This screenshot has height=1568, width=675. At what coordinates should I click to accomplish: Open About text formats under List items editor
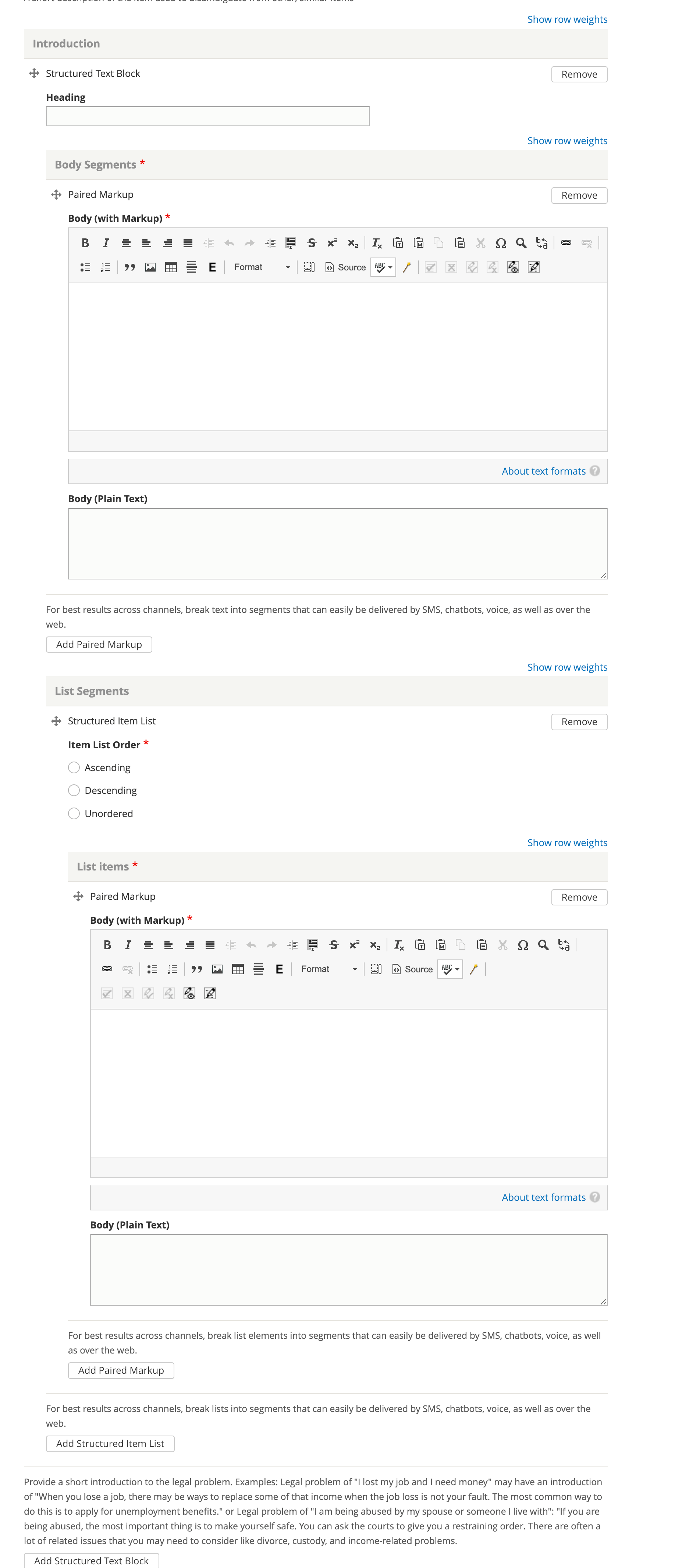coord(544,1197)
